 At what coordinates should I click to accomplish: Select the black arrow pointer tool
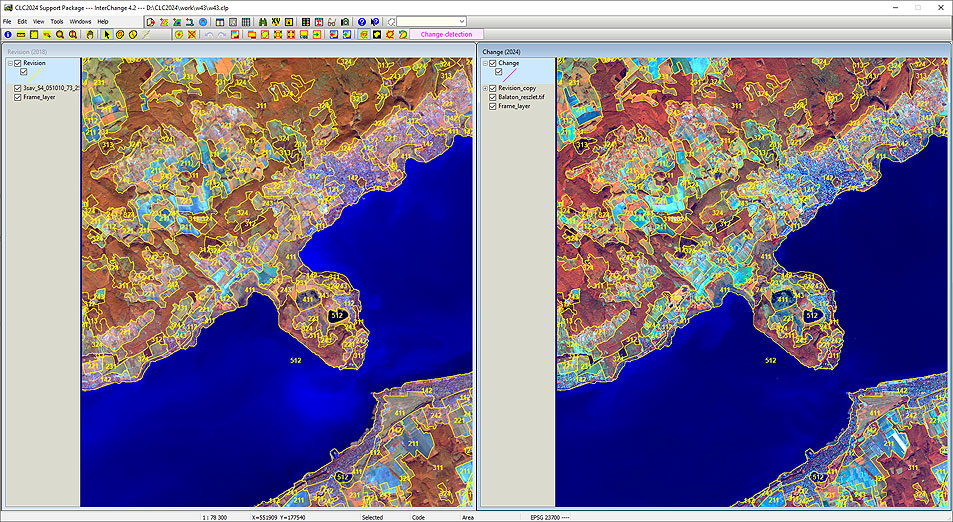tap(107, 35)
